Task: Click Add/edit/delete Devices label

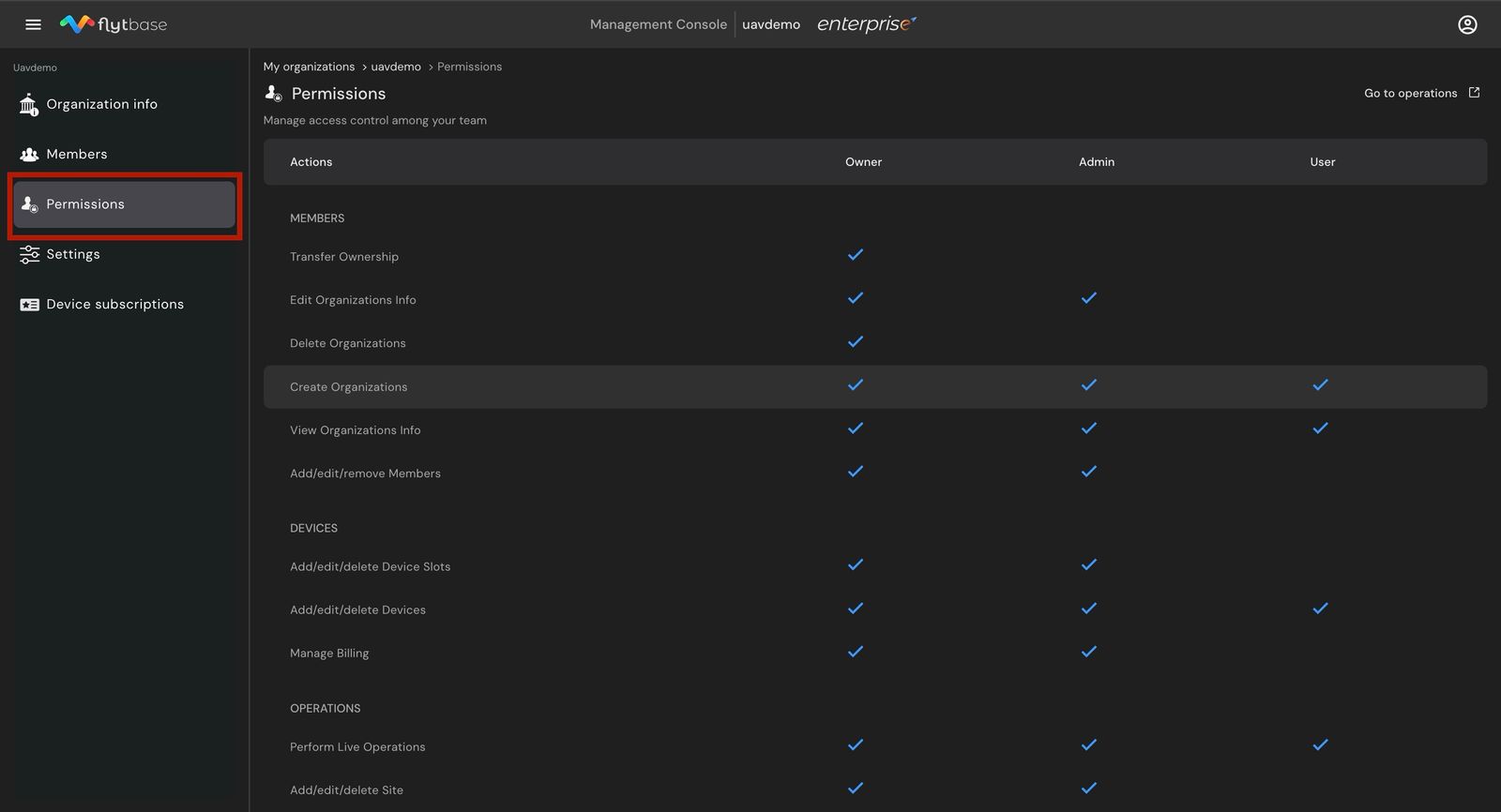Action: (x=357, y=609)
